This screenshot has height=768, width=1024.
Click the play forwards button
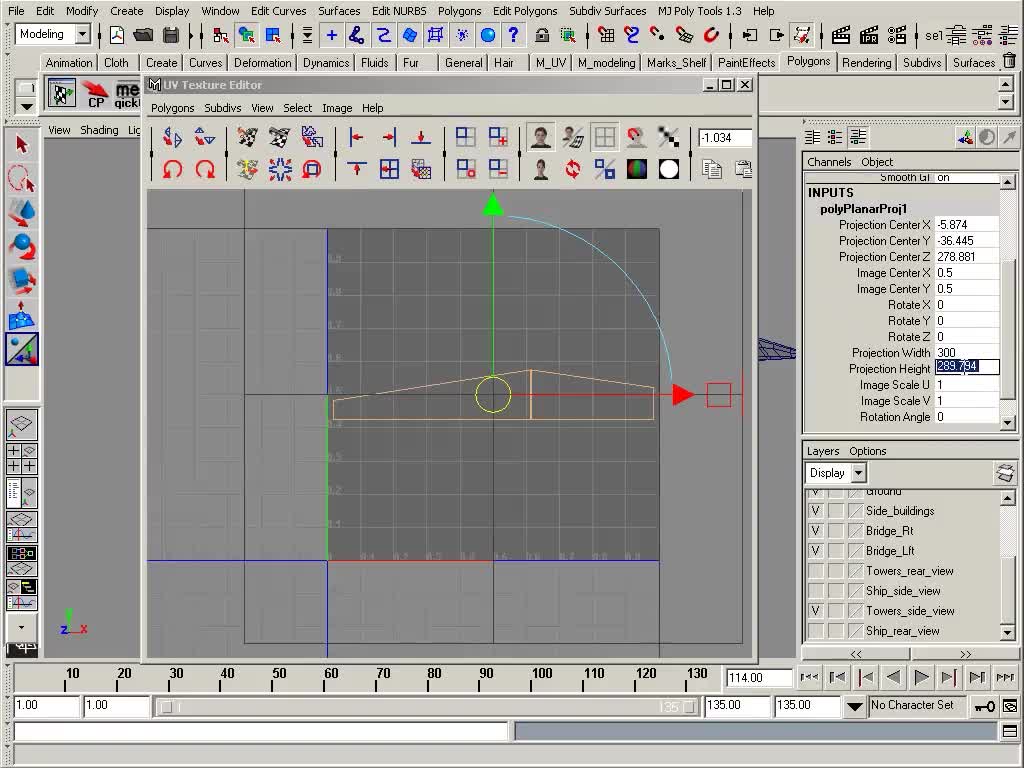pyautogui.click(x=921, y=678)
